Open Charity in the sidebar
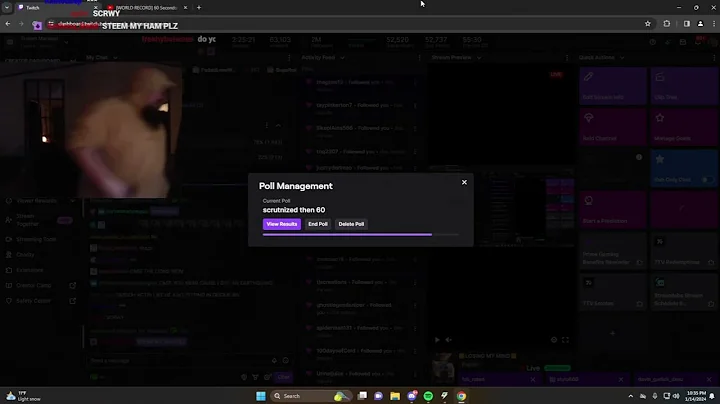 coord(40,255)
